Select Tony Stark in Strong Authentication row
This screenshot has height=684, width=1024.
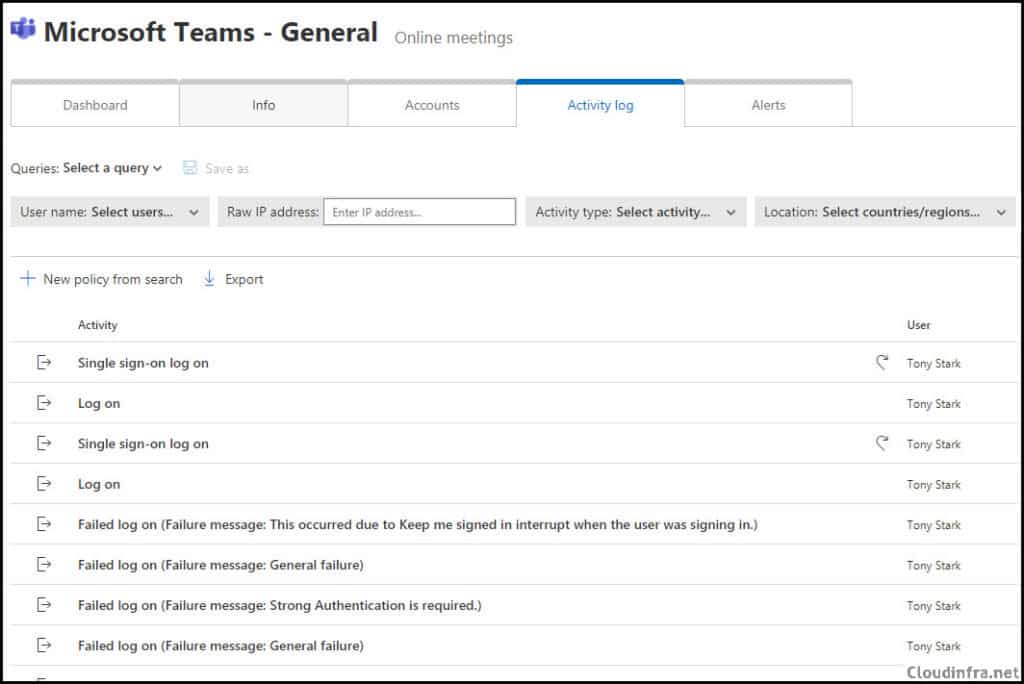click(x=933, y=606)
